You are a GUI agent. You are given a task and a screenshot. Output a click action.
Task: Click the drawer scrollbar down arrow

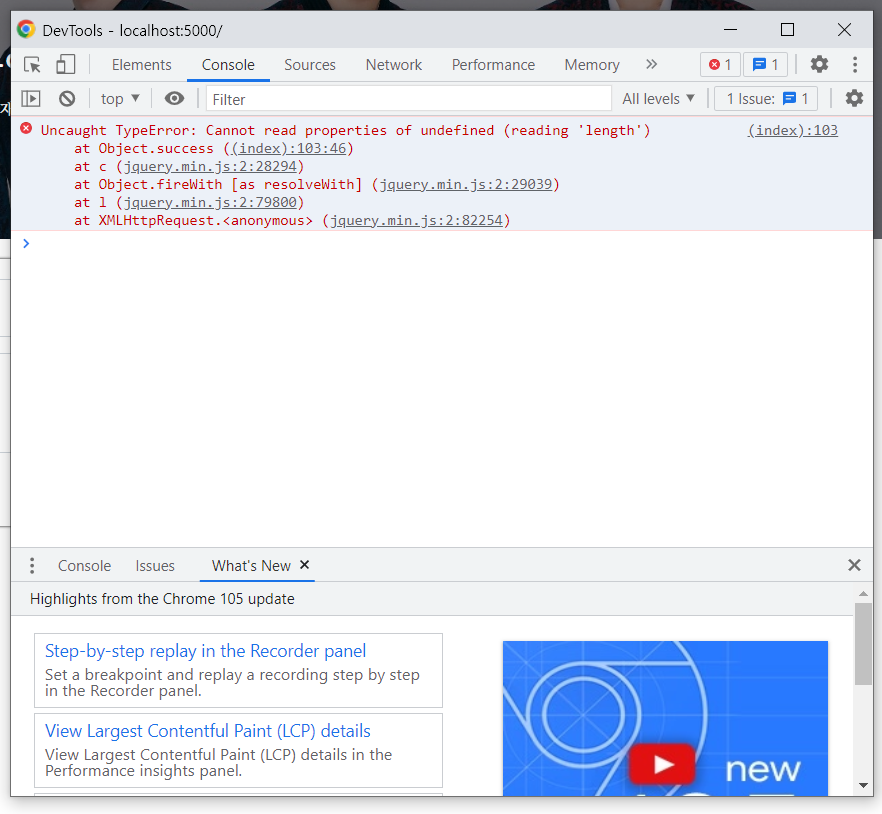click(863, 785)
